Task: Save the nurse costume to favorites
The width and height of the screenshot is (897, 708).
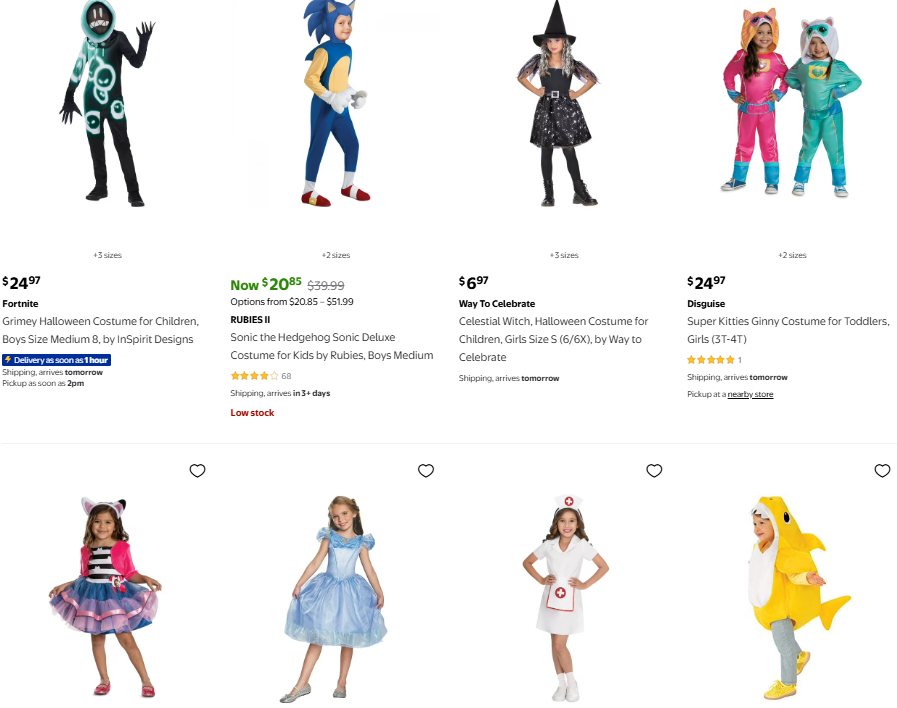Action: pos(654,471)
